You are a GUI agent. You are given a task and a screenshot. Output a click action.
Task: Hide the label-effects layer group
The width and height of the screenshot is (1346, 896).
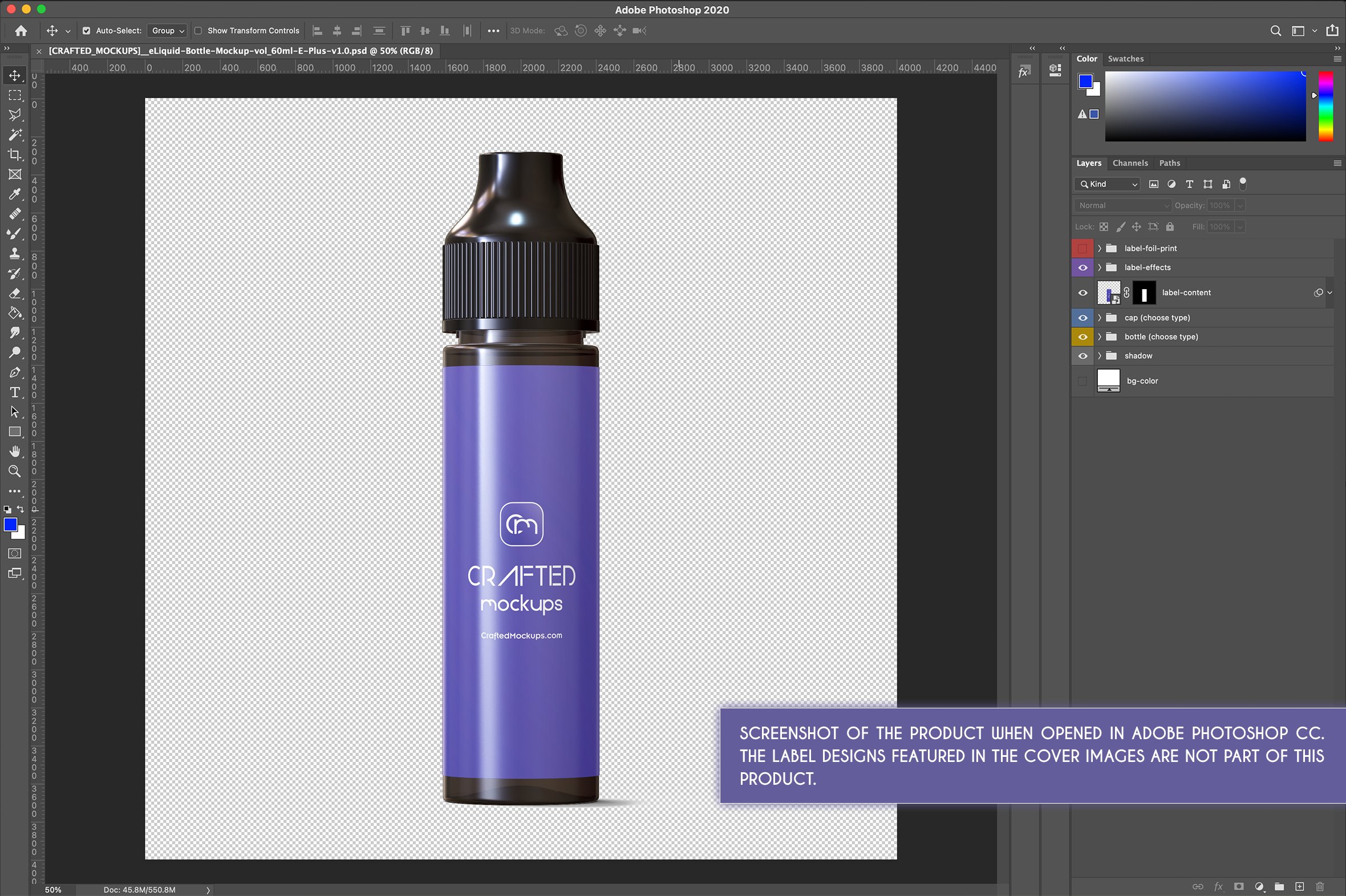[1083, 267]
